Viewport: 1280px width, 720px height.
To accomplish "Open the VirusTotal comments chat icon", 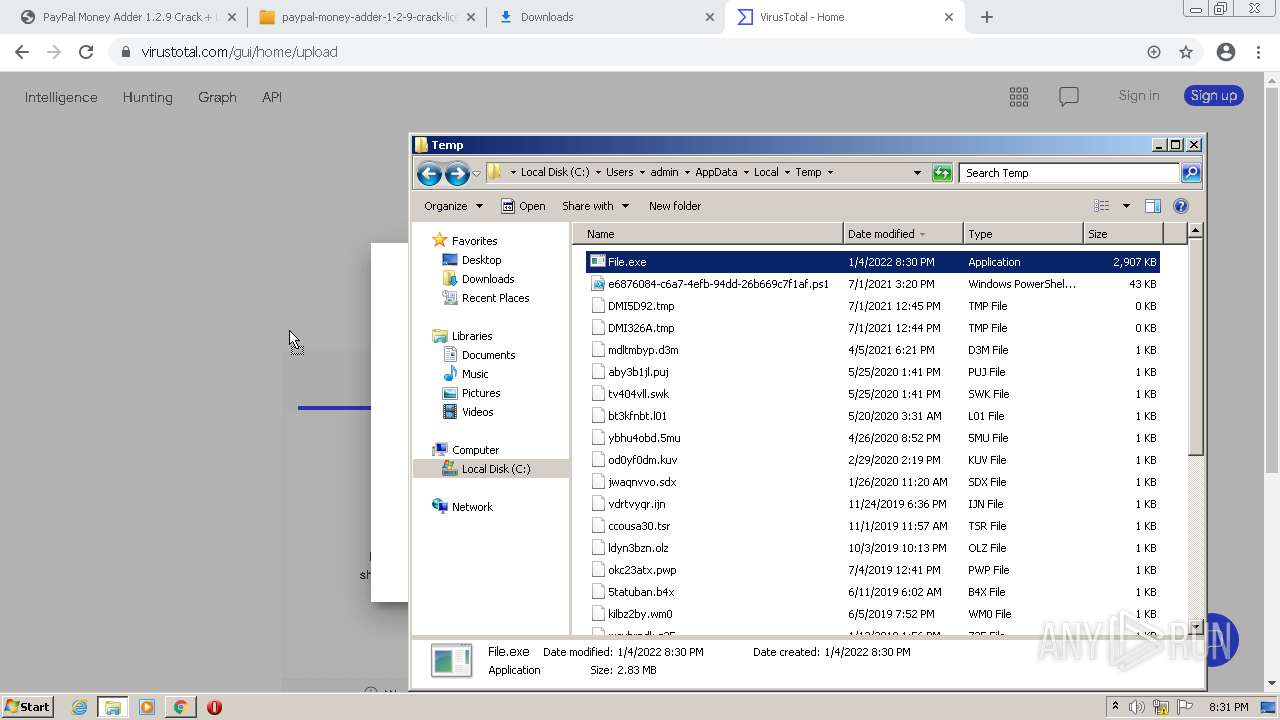I will [x=1069, y=96].
